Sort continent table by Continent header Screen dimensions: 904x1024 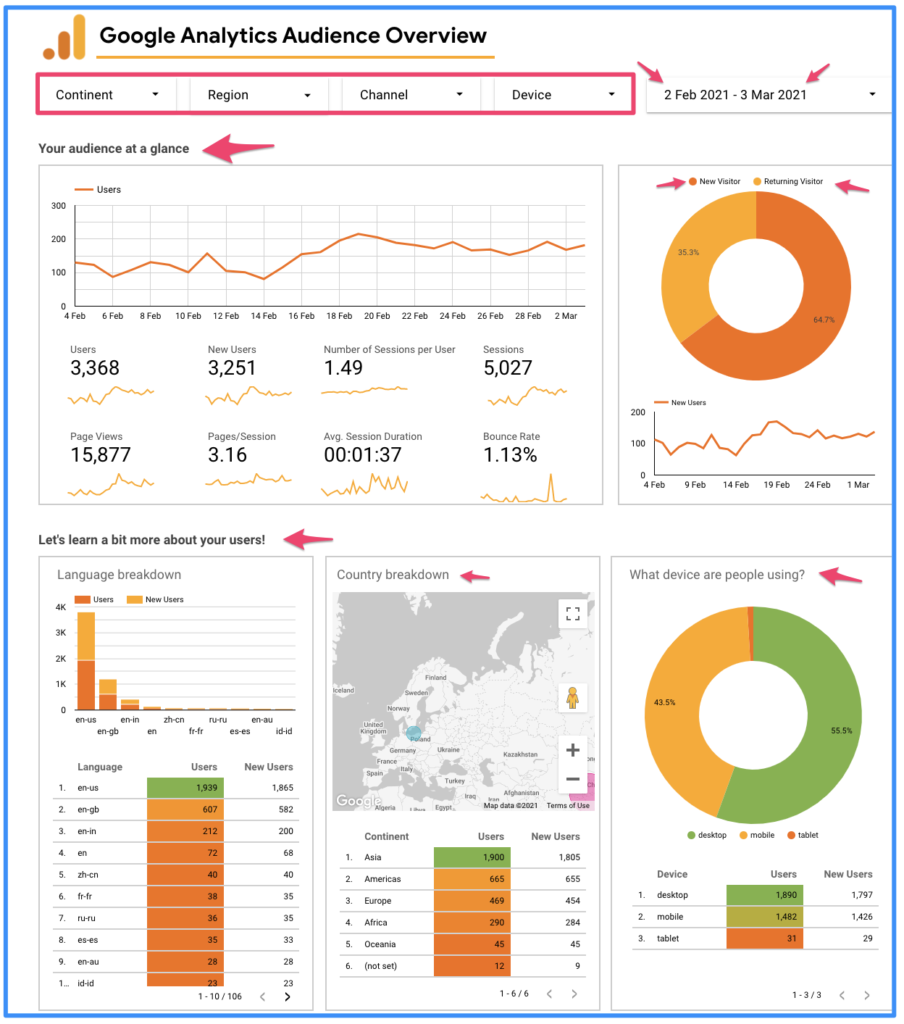[387, 837]
